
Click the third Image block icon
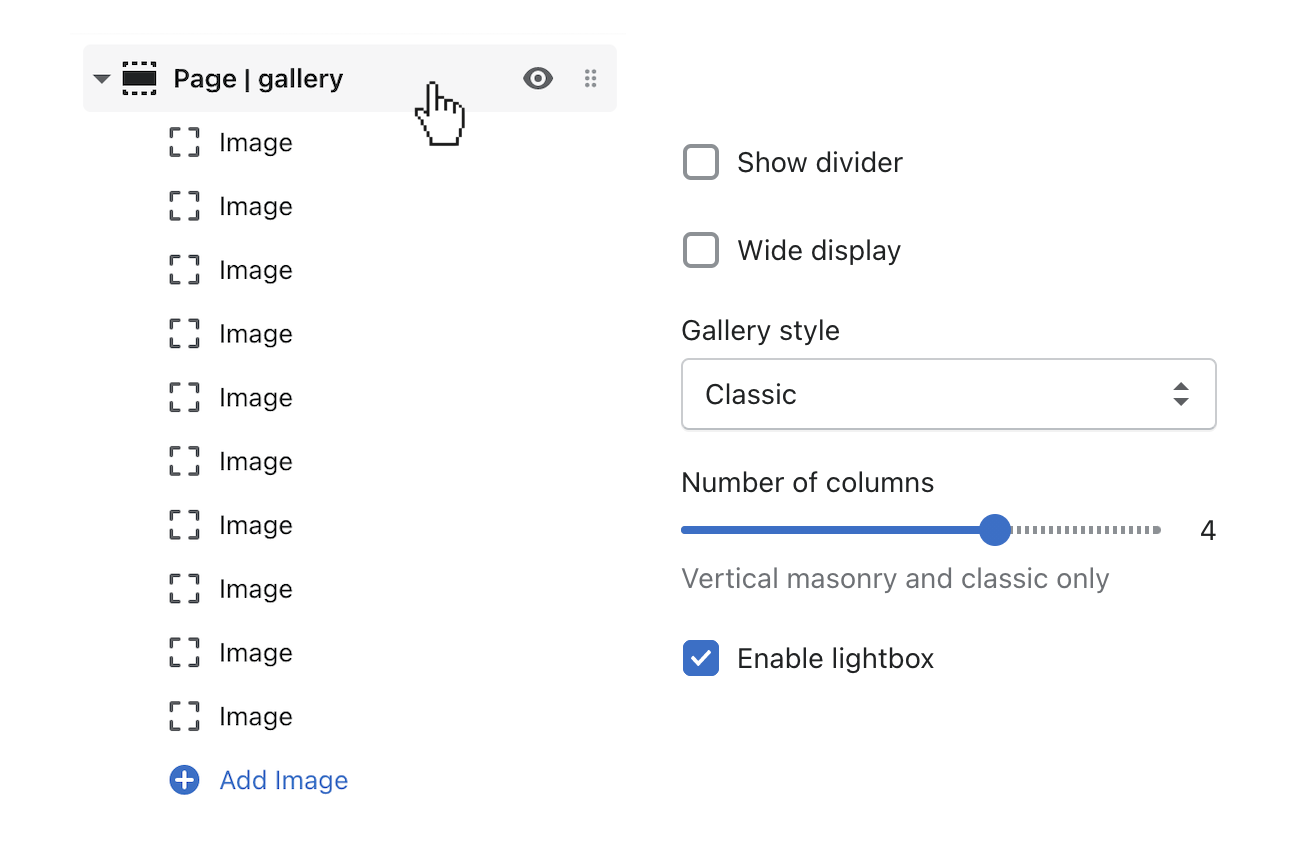point(185,270)
